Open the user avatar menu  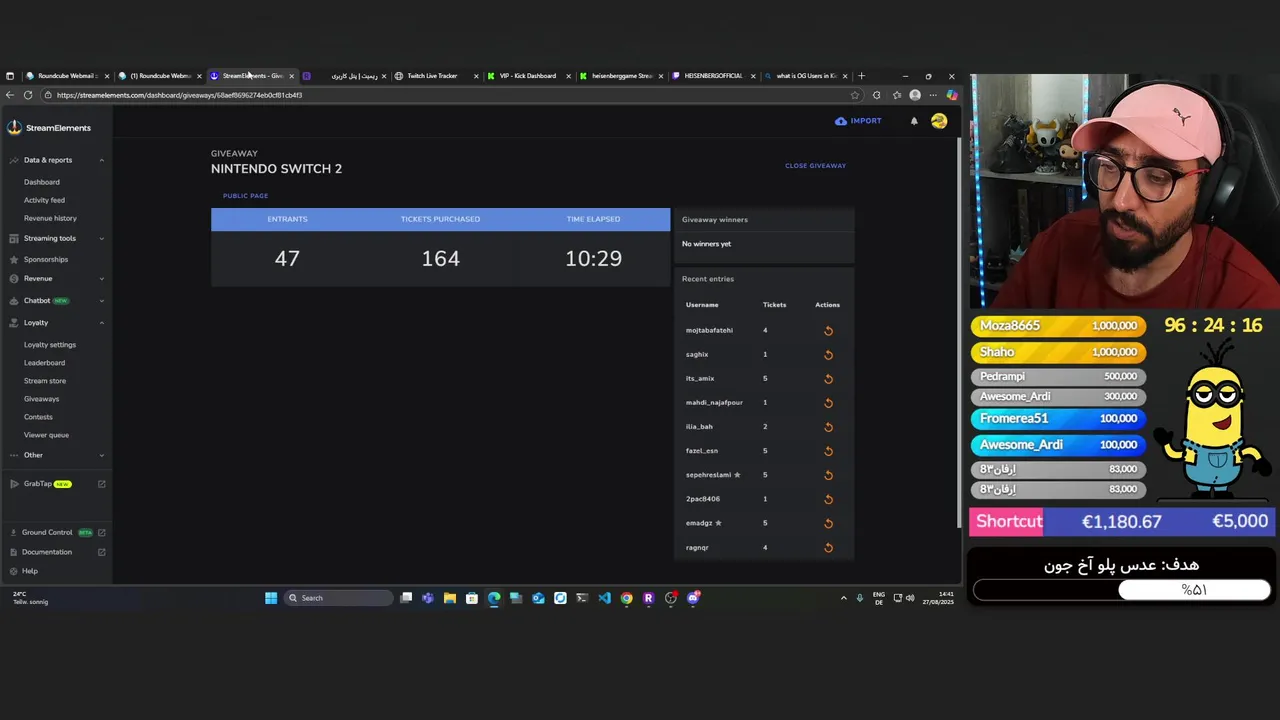[939, 121]
